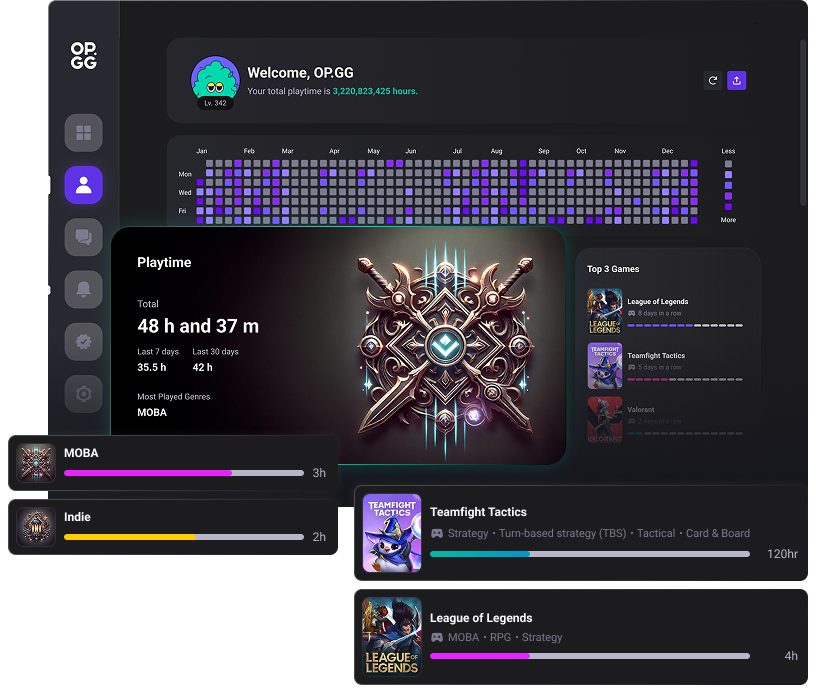Click the MOBA pink progress bar
The height and width of the screenshot is (693, 816).
[x=184, y=473]
